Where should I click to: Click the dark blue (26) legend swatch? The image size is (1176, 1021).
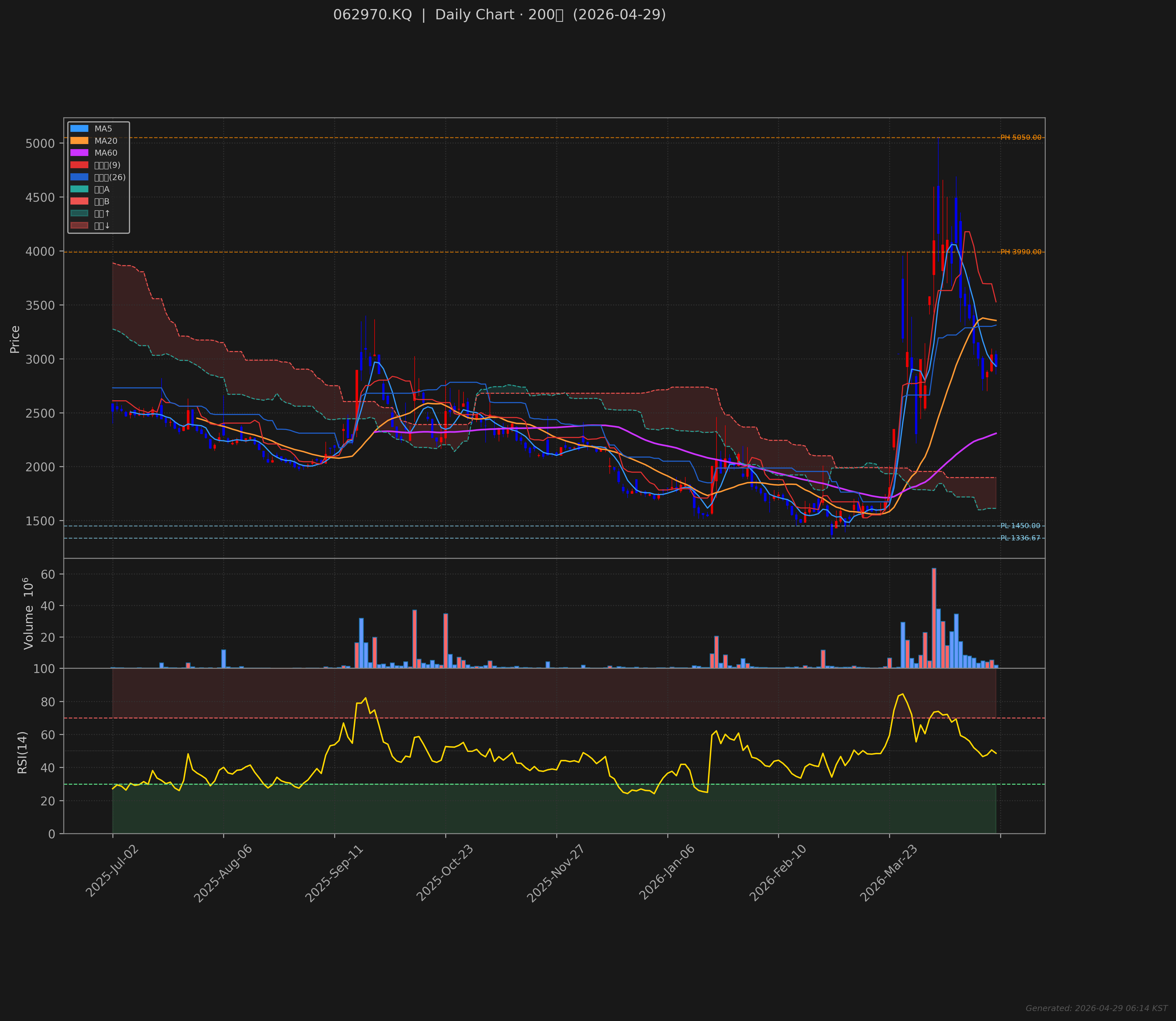click(79, 177)
